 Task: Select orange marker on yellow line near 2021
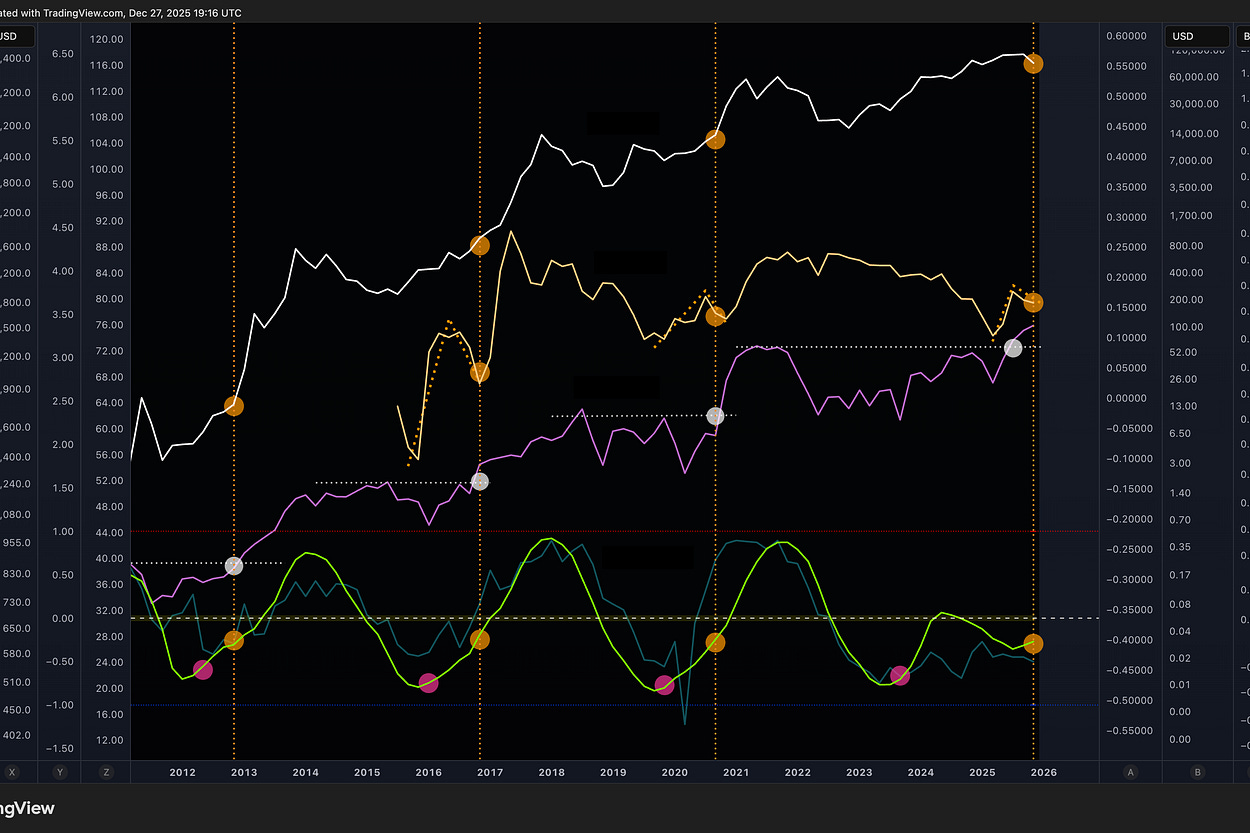[715, 316]
